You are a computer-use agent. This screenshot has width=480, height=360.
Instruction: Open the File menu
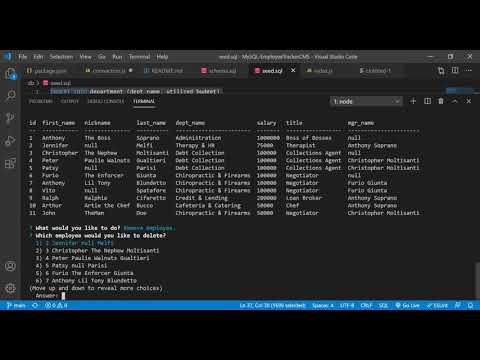pyautogui.click(x=23, y=57)
